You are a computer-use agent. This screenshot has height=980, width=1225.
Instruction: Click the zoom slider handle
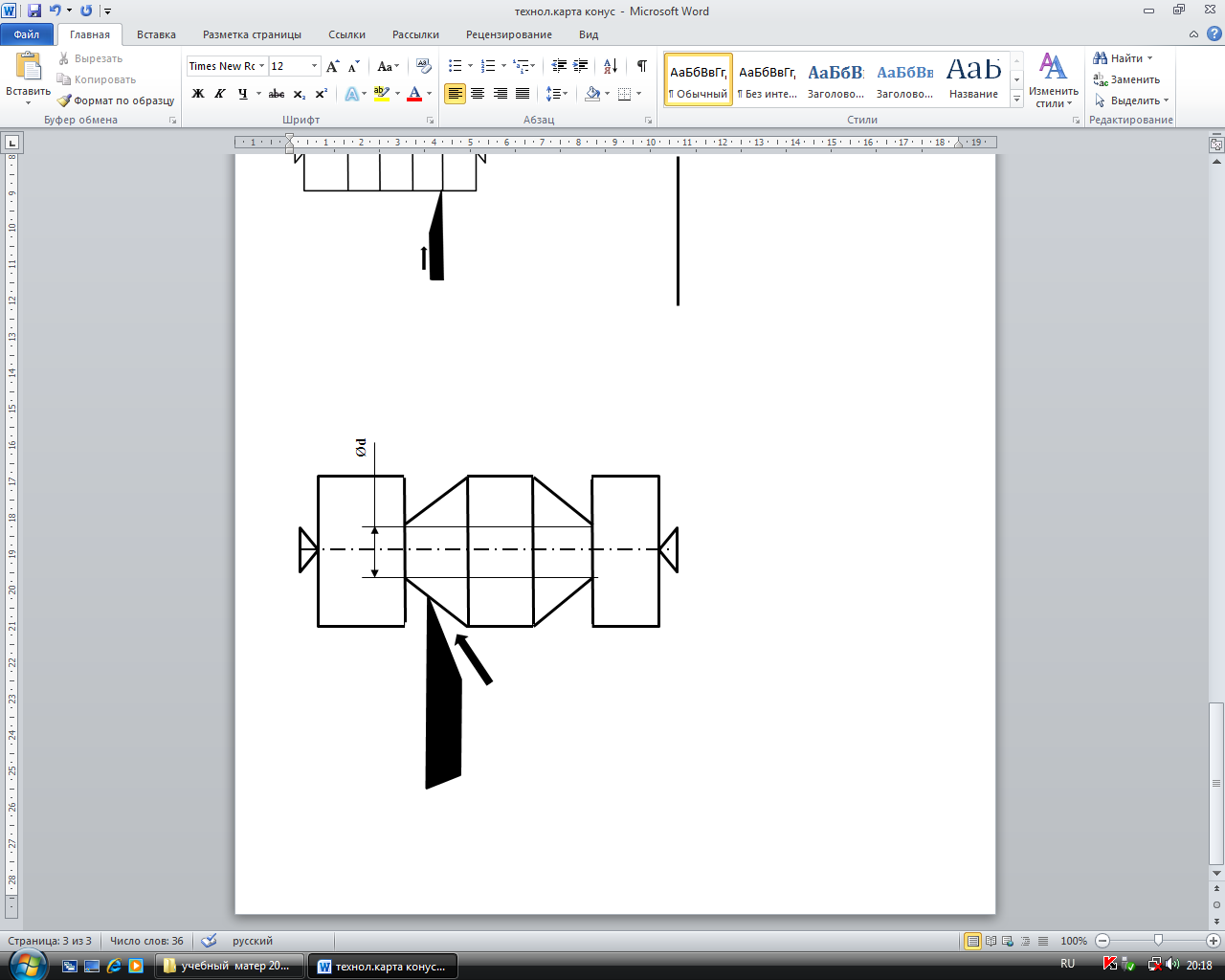coord(1158,941)
